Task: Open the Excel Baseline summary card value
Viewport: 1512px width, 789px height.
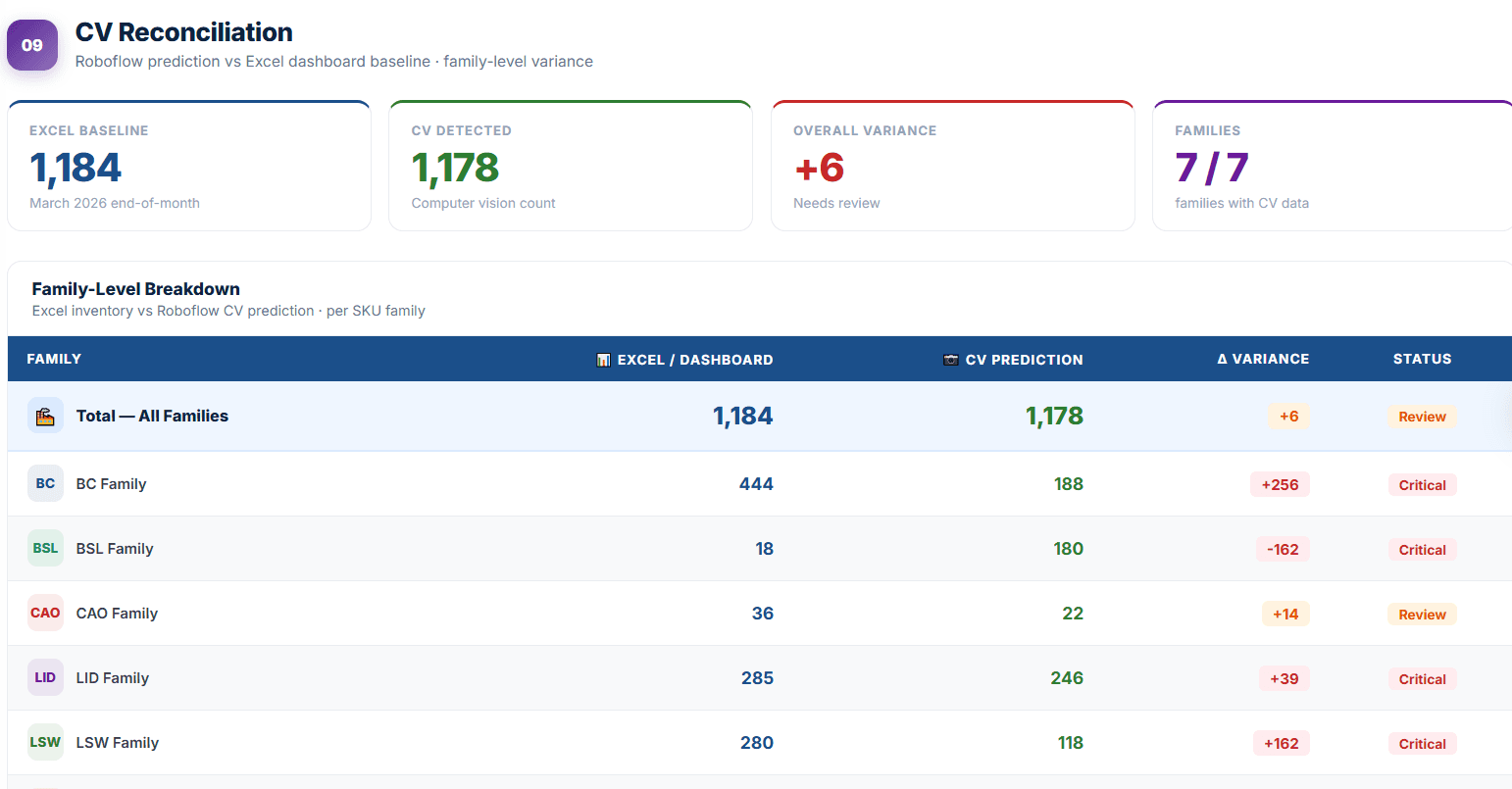Action: tap(76, 168)
